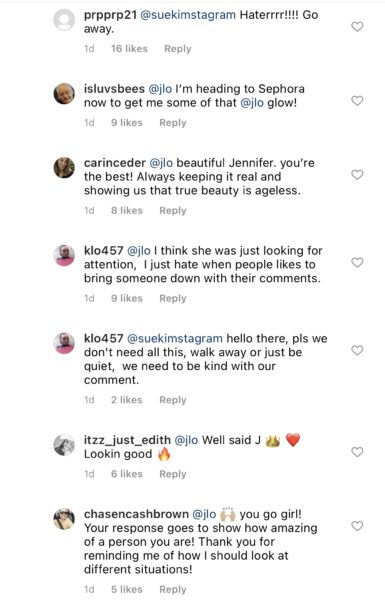Heart klo457's comment about looking for attention
385x600 pixels.
click(x=357, y=262)
